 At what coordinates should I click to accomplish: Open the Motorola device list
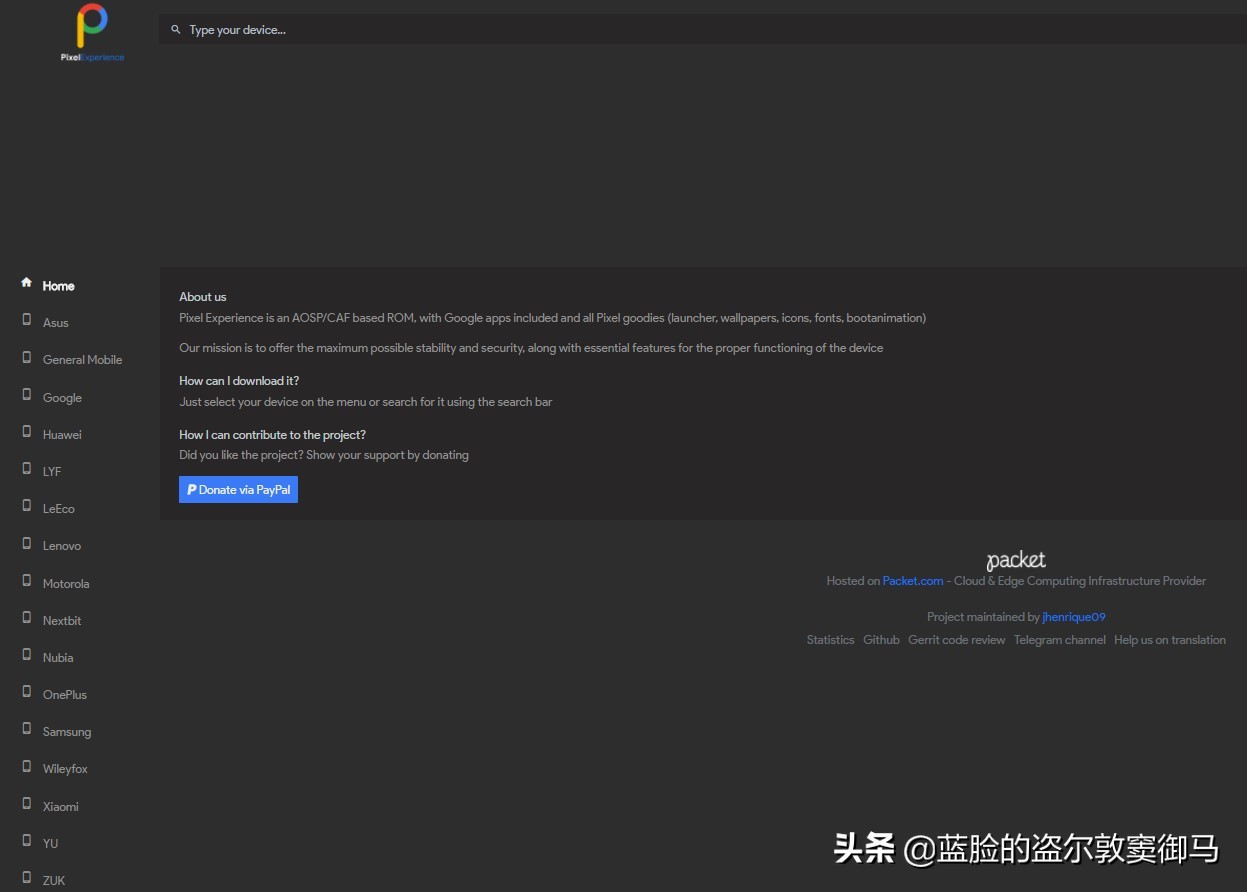coord(66,583)
